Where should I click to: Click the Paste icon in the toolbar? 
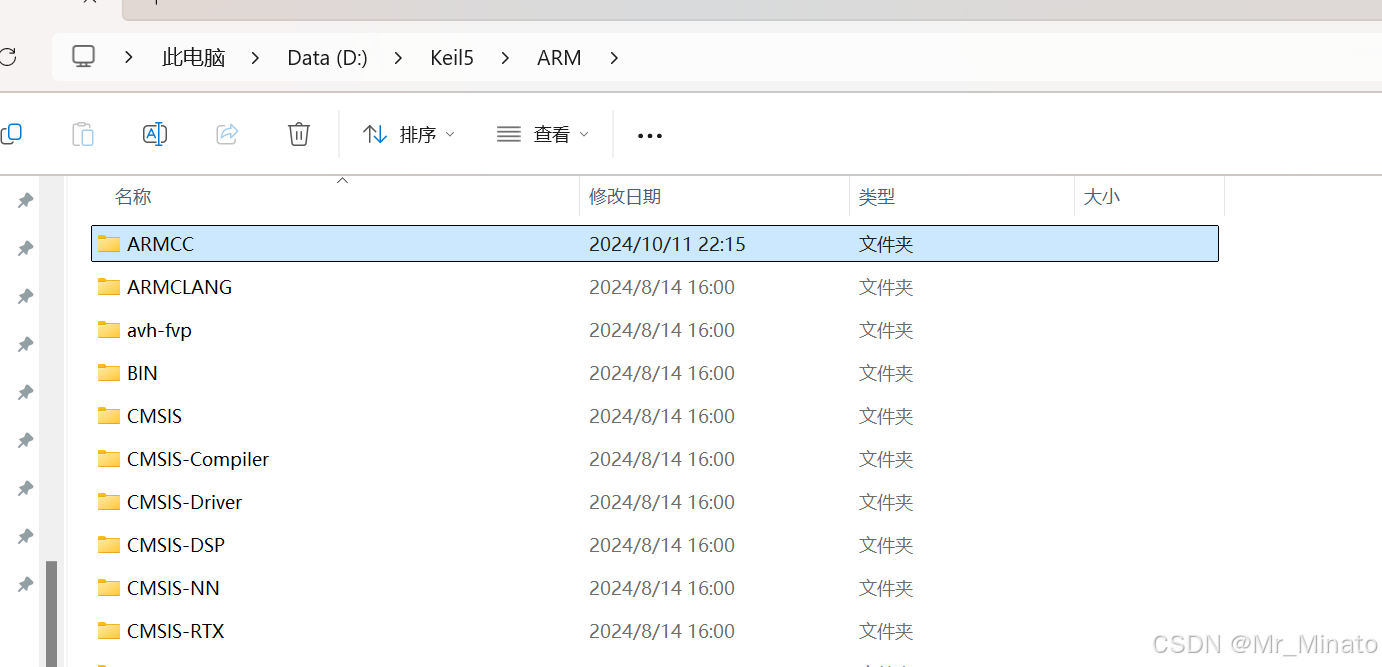coord(82,133)
